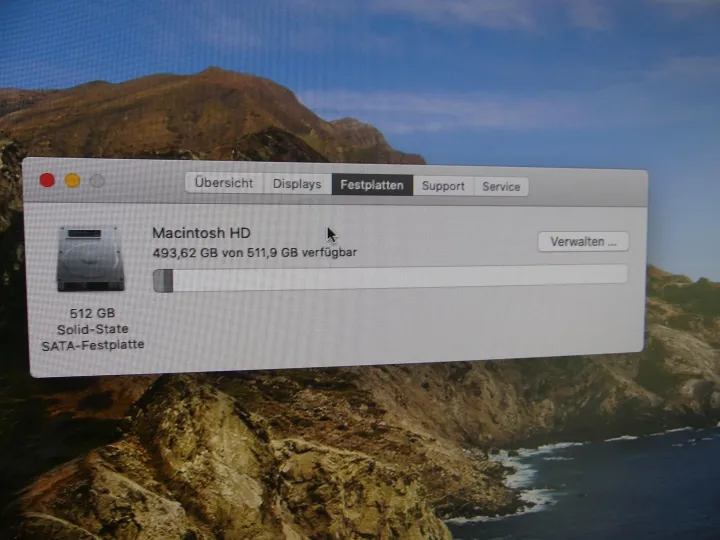Minimize the window with the yellow button
This screenshot has height=540, width=720.
point(73,180)
